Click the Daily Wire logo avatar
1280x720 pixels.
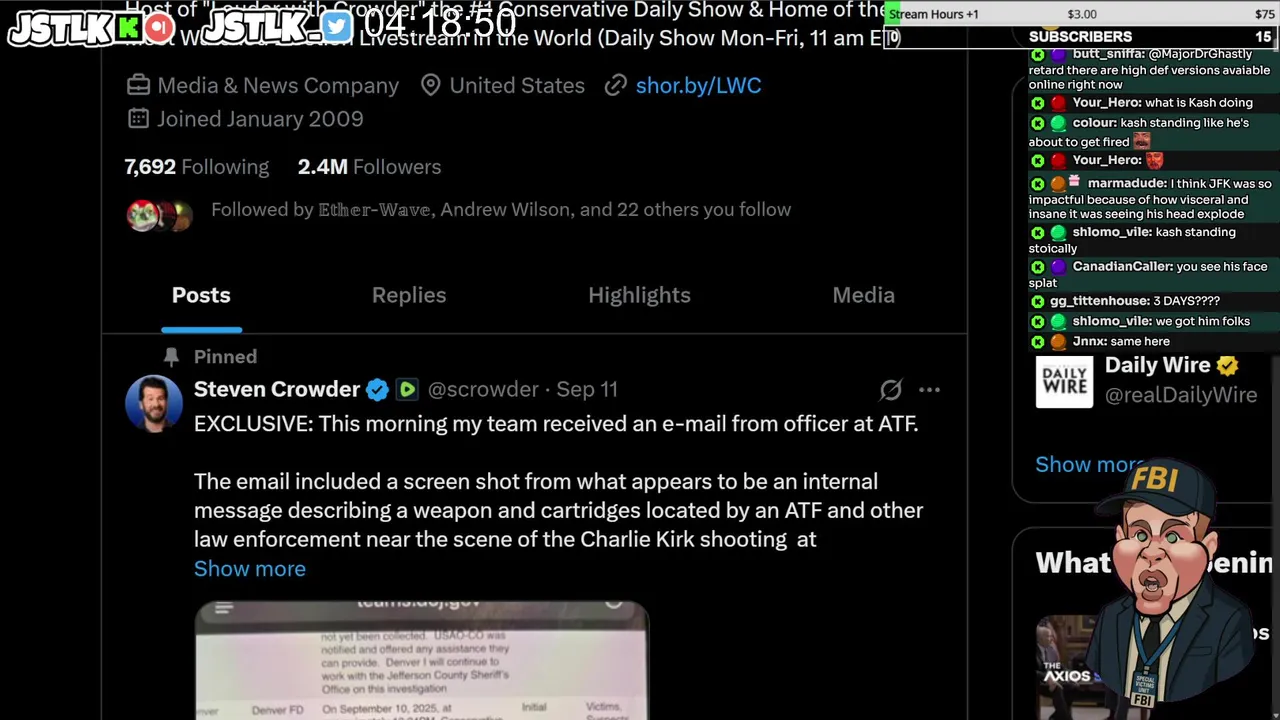[1064, 381]
